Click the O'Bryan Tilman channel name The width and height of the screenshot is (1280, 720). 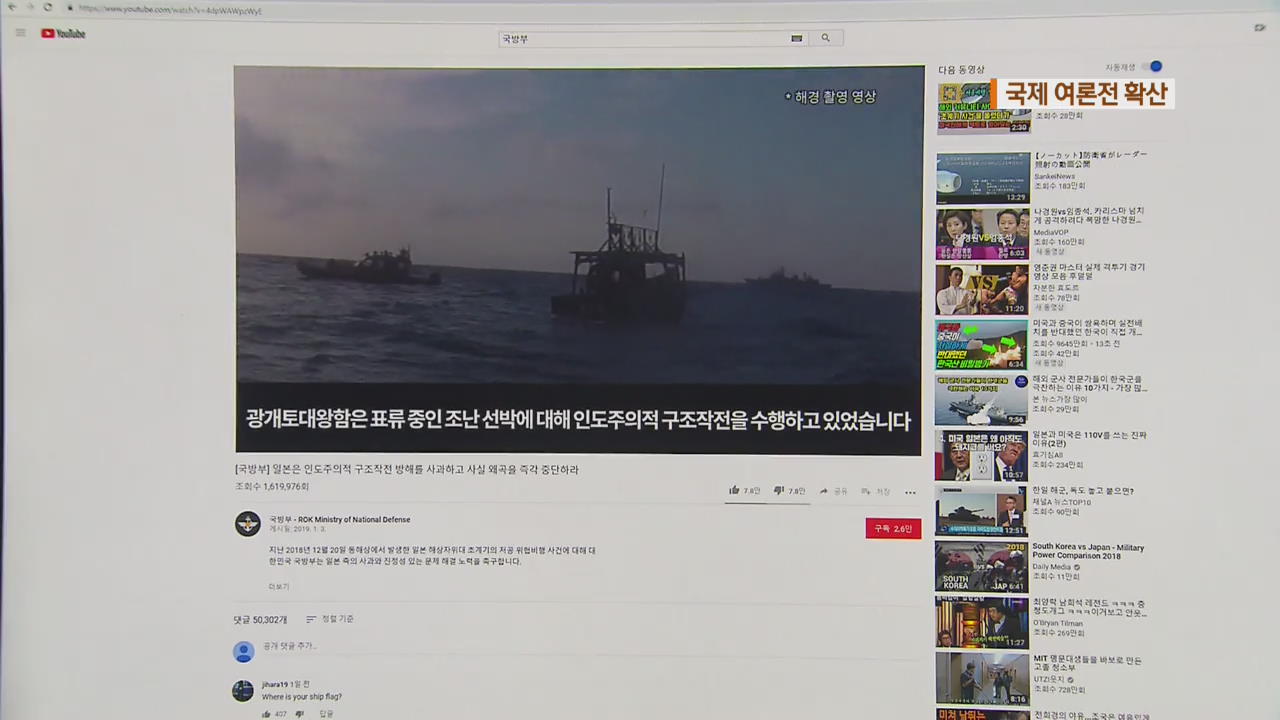pyautogui.click(x=1058, y=623)
